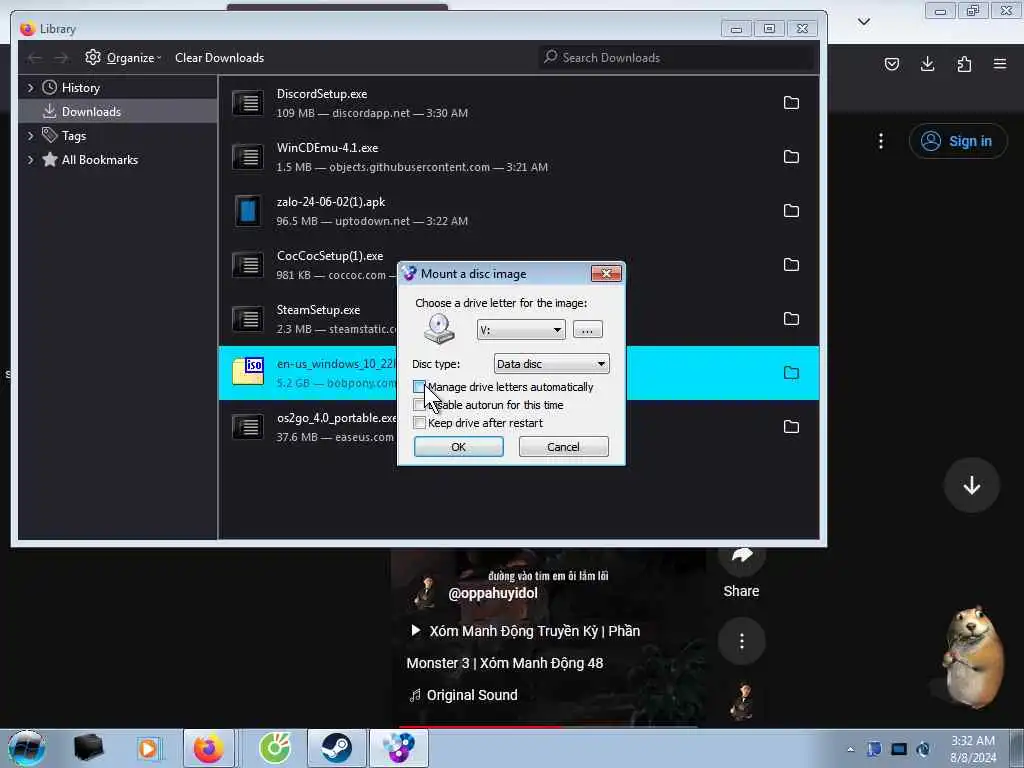Cancel the Mount a disc image dialog
Viewport: 1024px width, 768px height.
pos(563,447)
